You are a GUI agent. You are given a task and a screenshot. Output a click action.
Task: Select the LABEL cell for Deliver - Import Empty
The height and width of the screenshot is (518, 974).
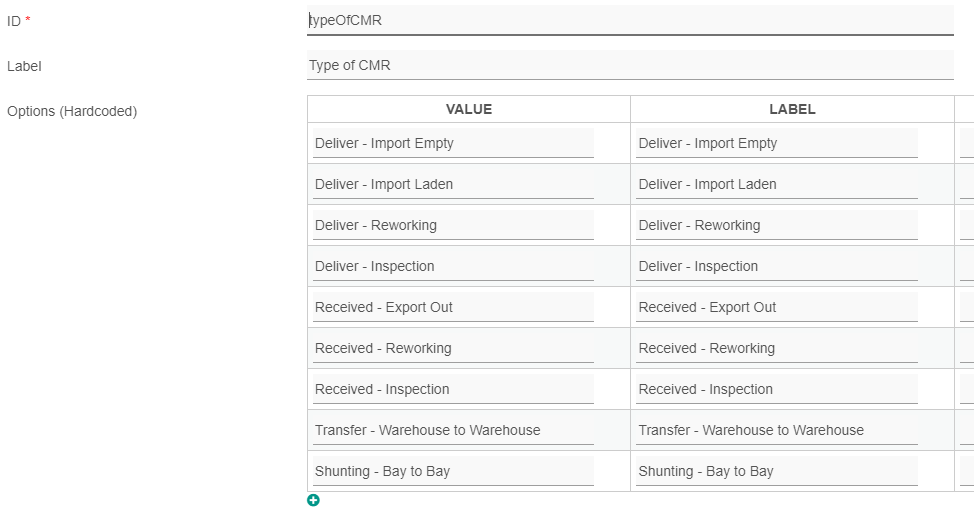coord(777,143)
